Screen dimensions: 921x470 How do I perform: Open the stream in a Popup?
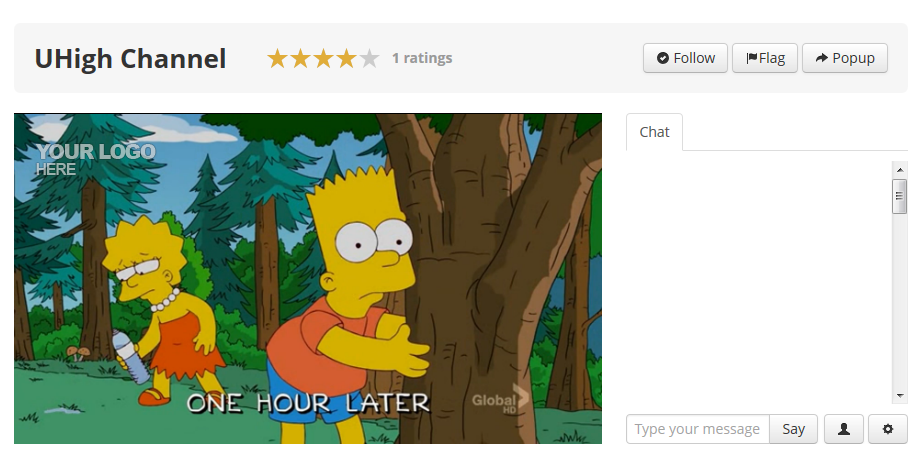point(845,58)
